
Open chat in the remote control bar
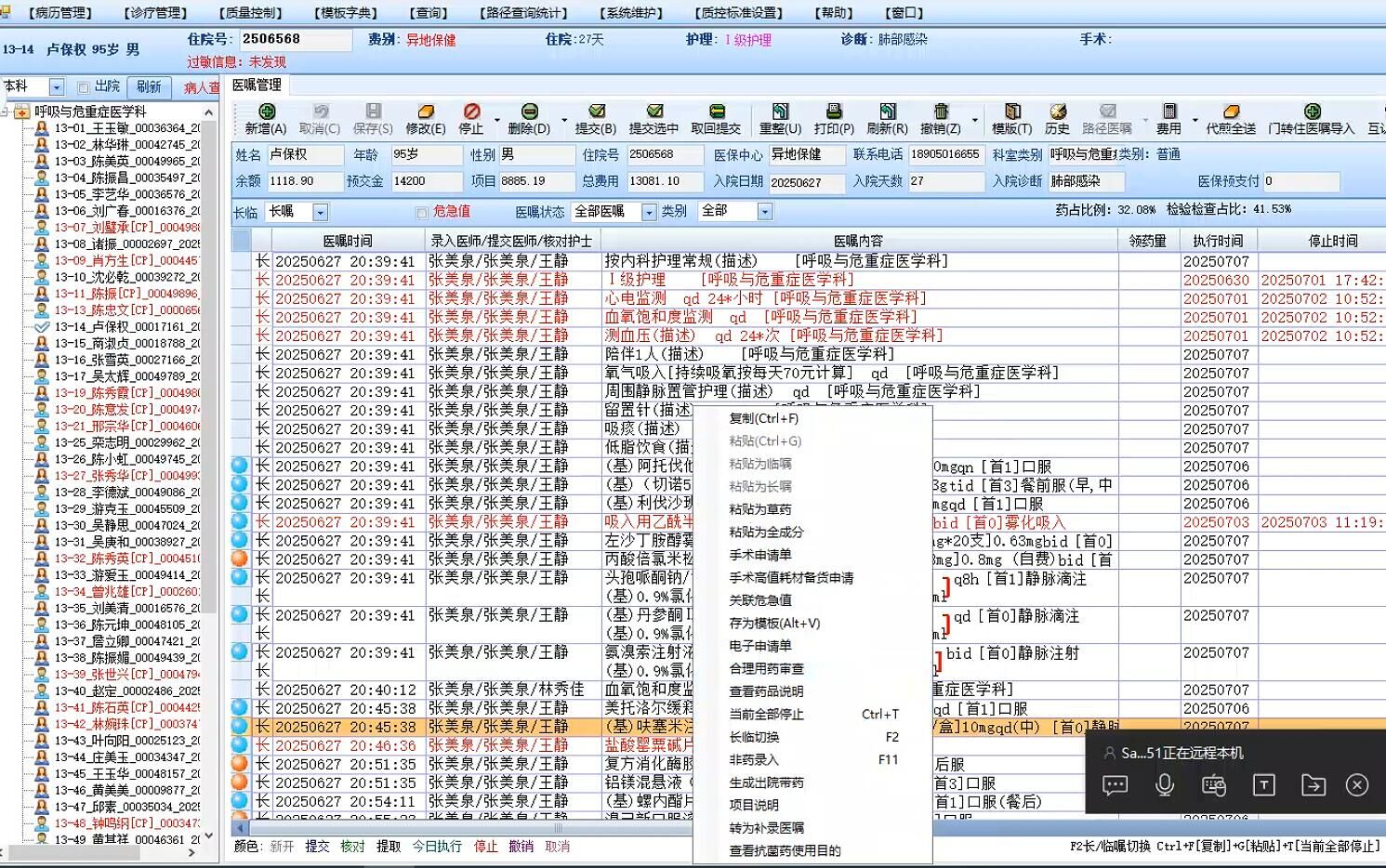pyautogui.click(x=1115, y=785)
